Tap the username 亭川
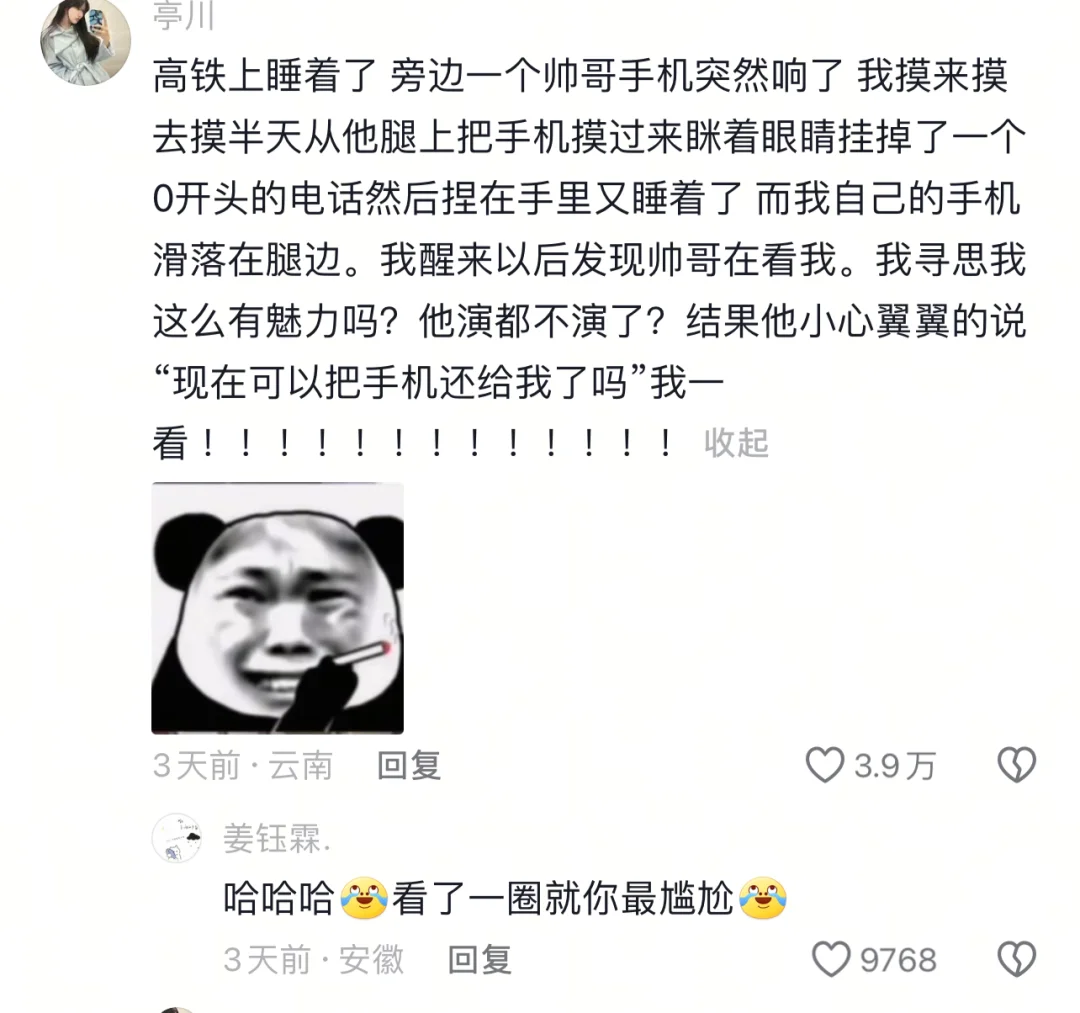 point(183,17)
